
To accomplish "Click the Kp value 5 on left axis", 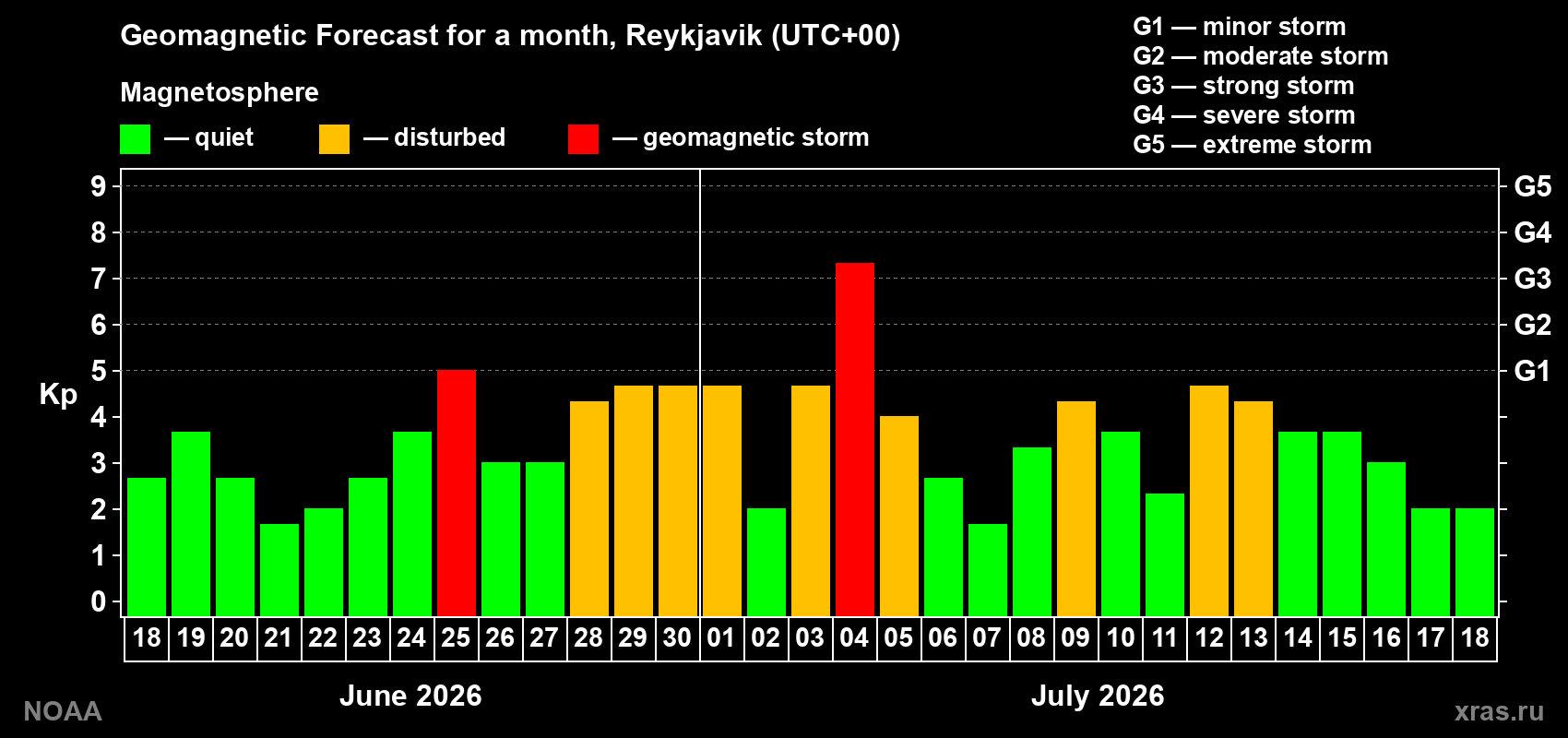I will (99, 371).
